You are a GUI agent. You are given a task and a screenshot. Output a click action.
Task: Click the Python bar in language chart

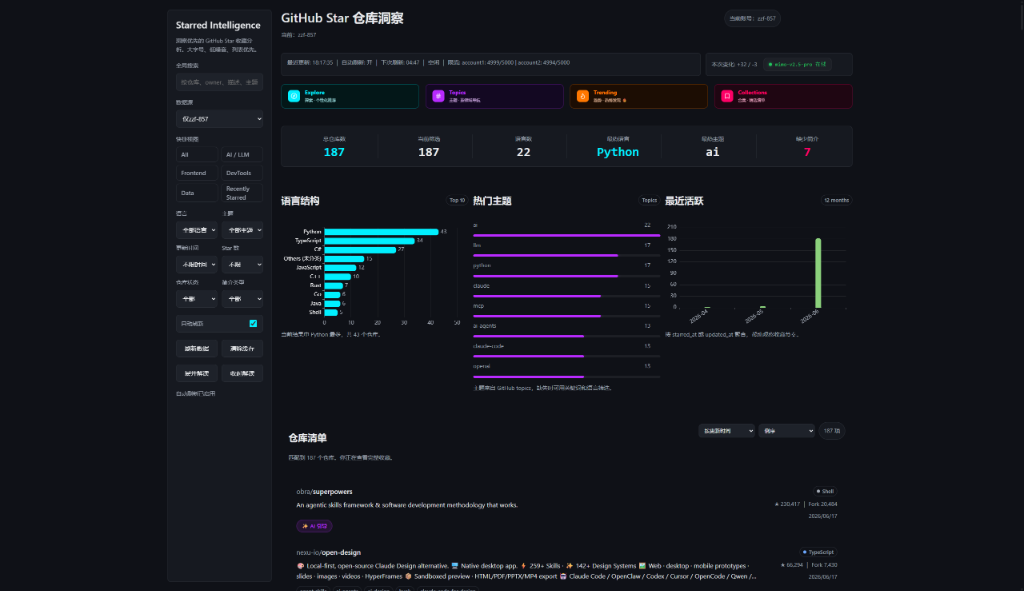click(381, 232)
